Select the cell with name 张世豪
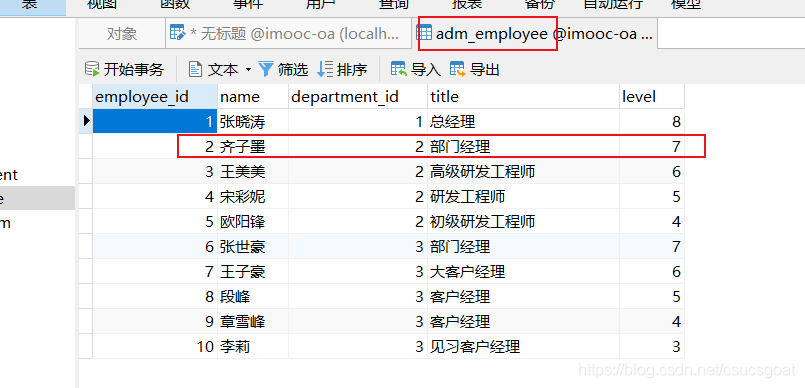The height and width of the screenshot is (388, 805). tap(253, 247)
